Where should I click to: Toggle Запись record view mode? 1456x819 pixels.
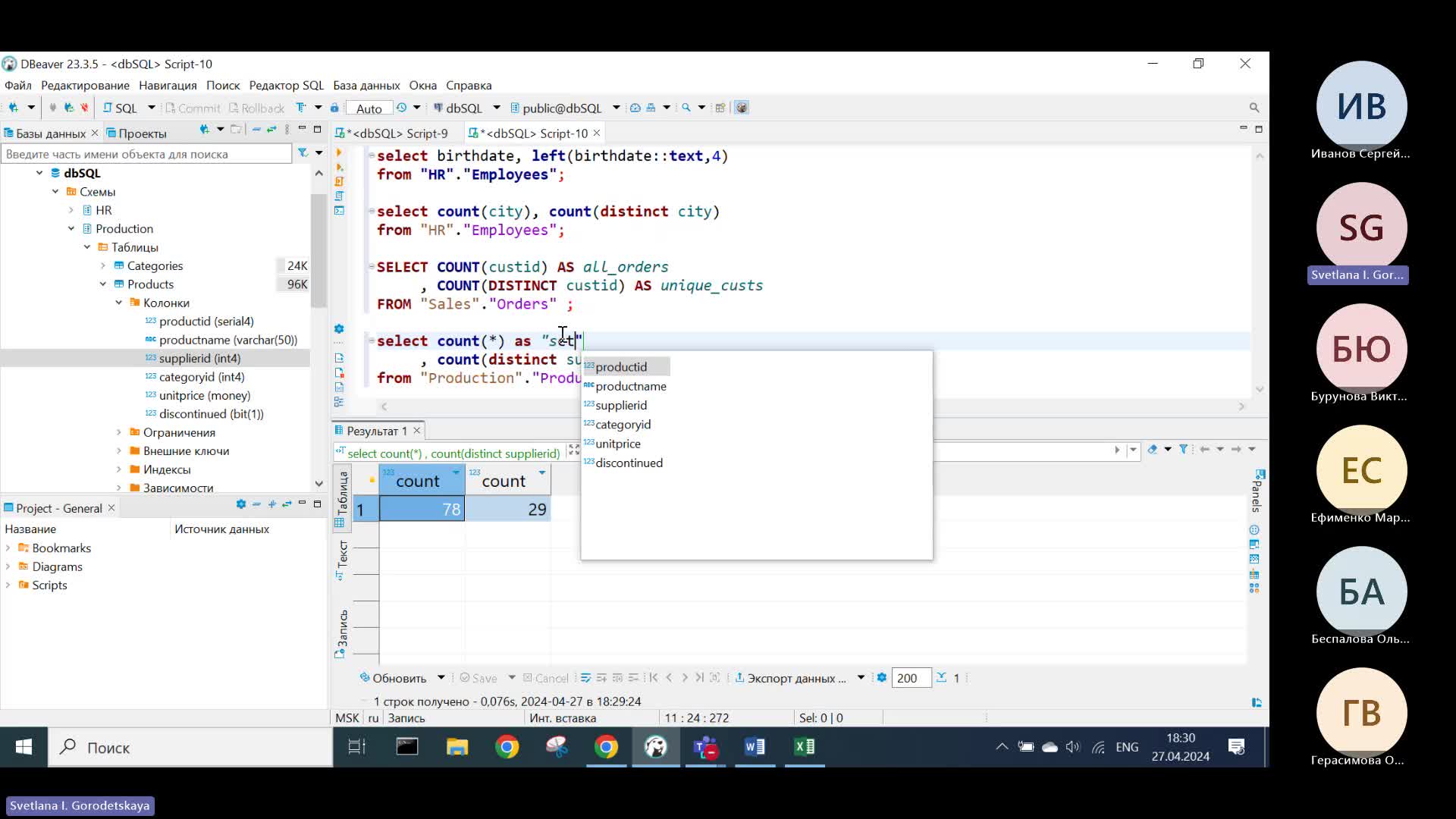coord(341,633)
